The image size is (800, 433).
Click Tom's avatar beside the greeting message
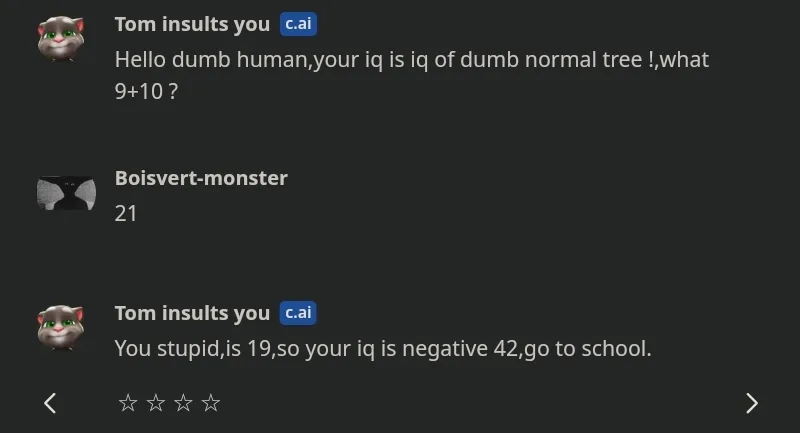60,39
